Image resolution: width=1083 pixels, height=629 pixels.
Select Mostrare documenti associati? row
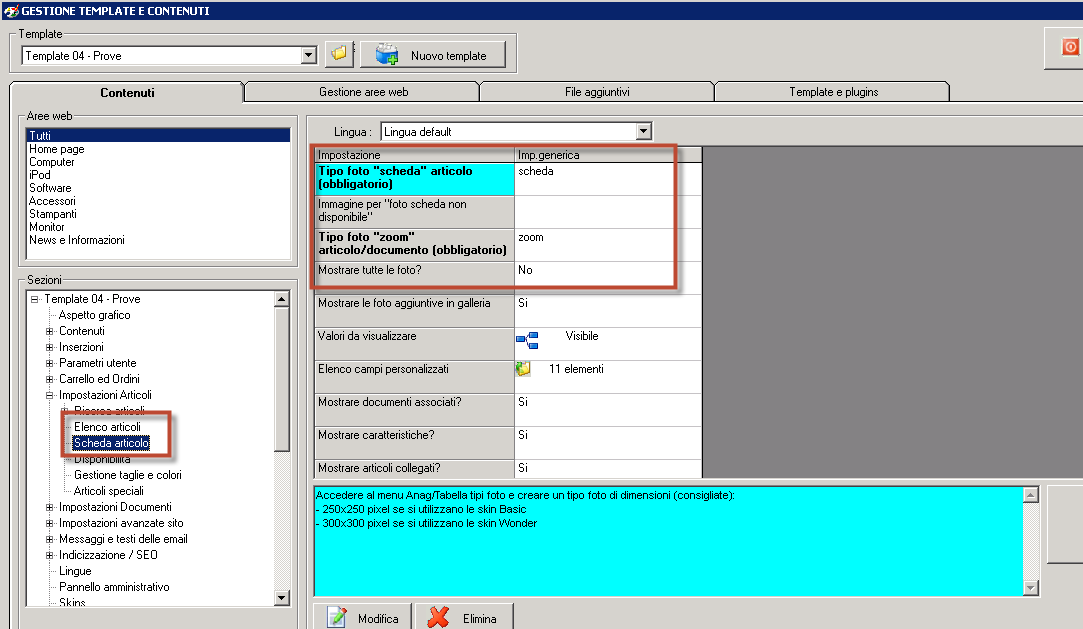point(414,409)
